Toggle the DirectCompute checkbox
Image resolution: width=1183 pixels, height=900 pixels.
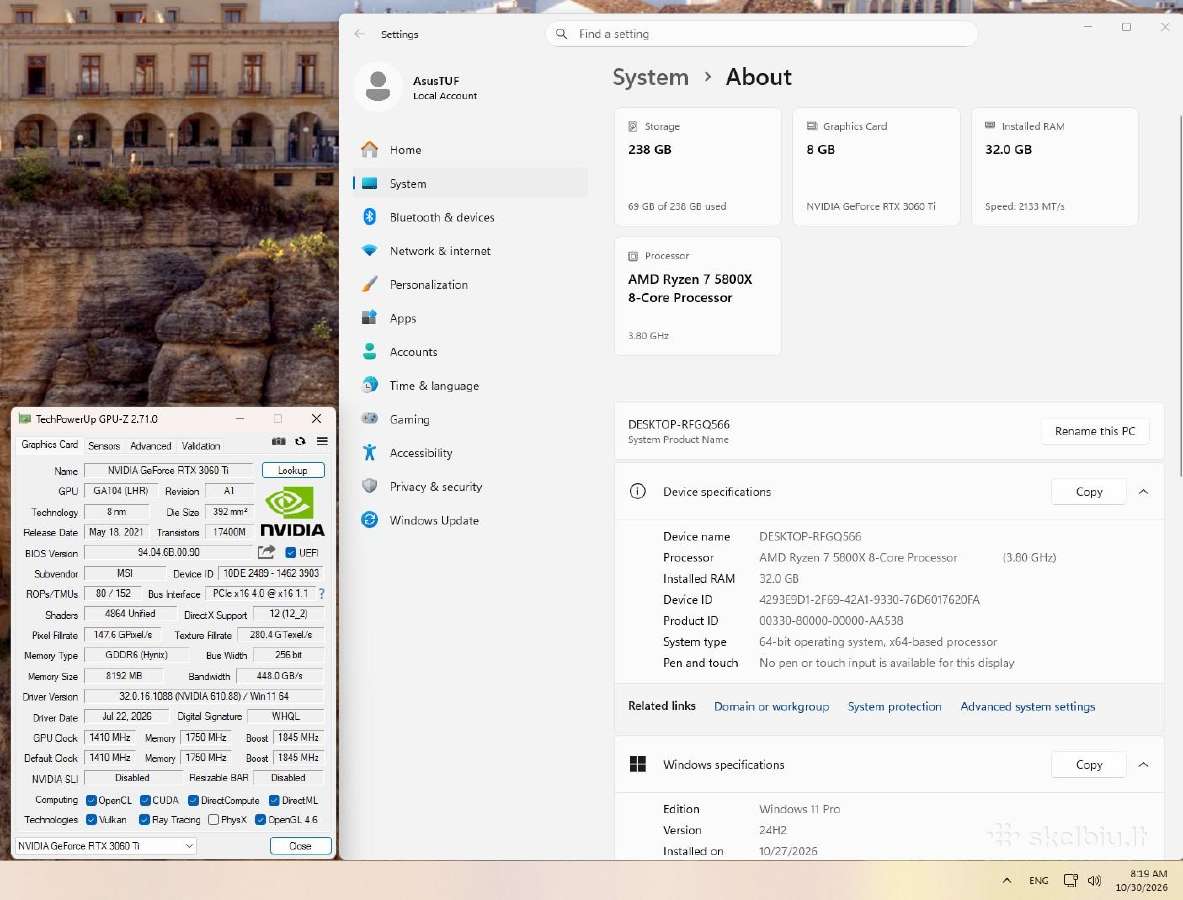pyautogui.click(x=193, y=800)
